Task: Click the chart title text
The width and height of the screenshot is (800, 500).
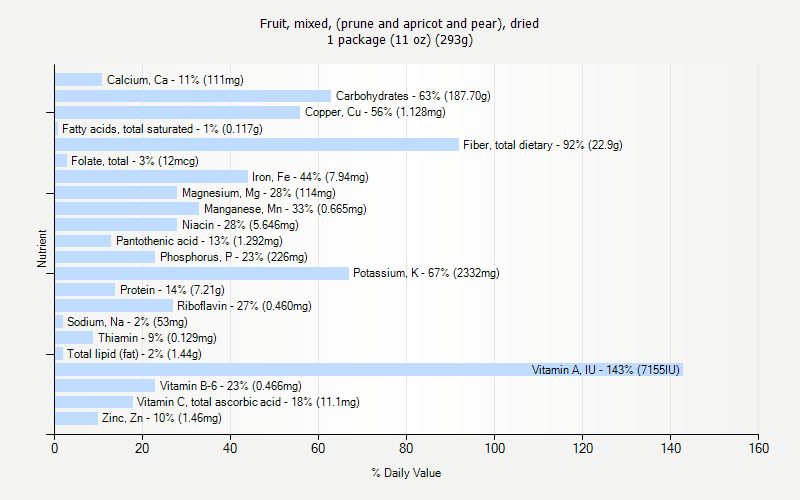Action: [x=400, y=31]
